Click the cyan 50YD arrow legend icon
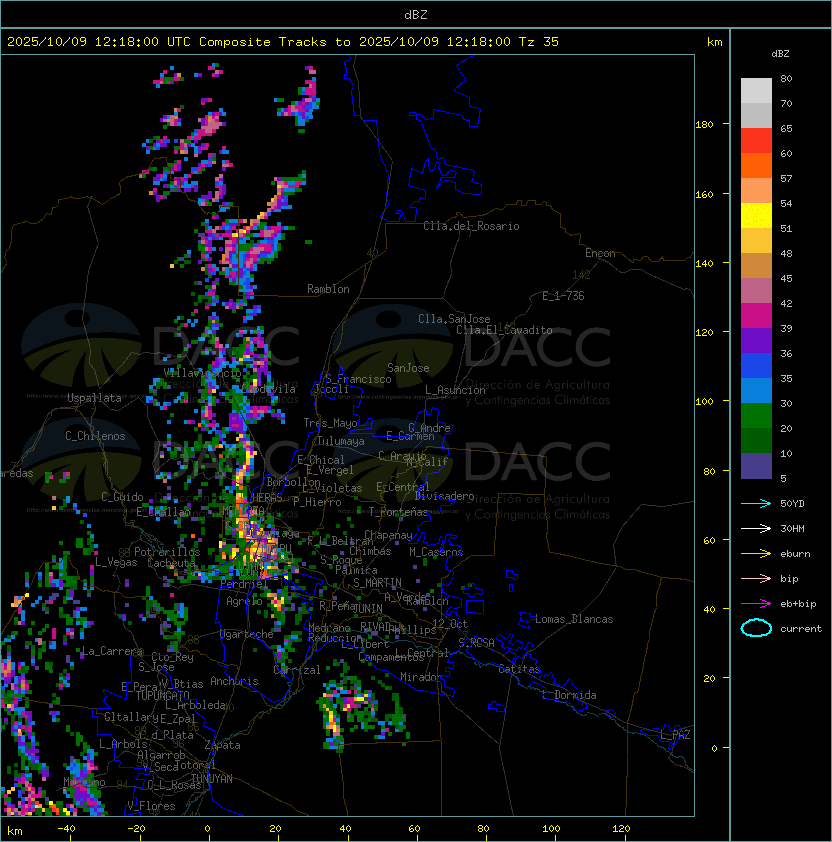The height and width of the screenshot is (842, 832). pos(756,503)
